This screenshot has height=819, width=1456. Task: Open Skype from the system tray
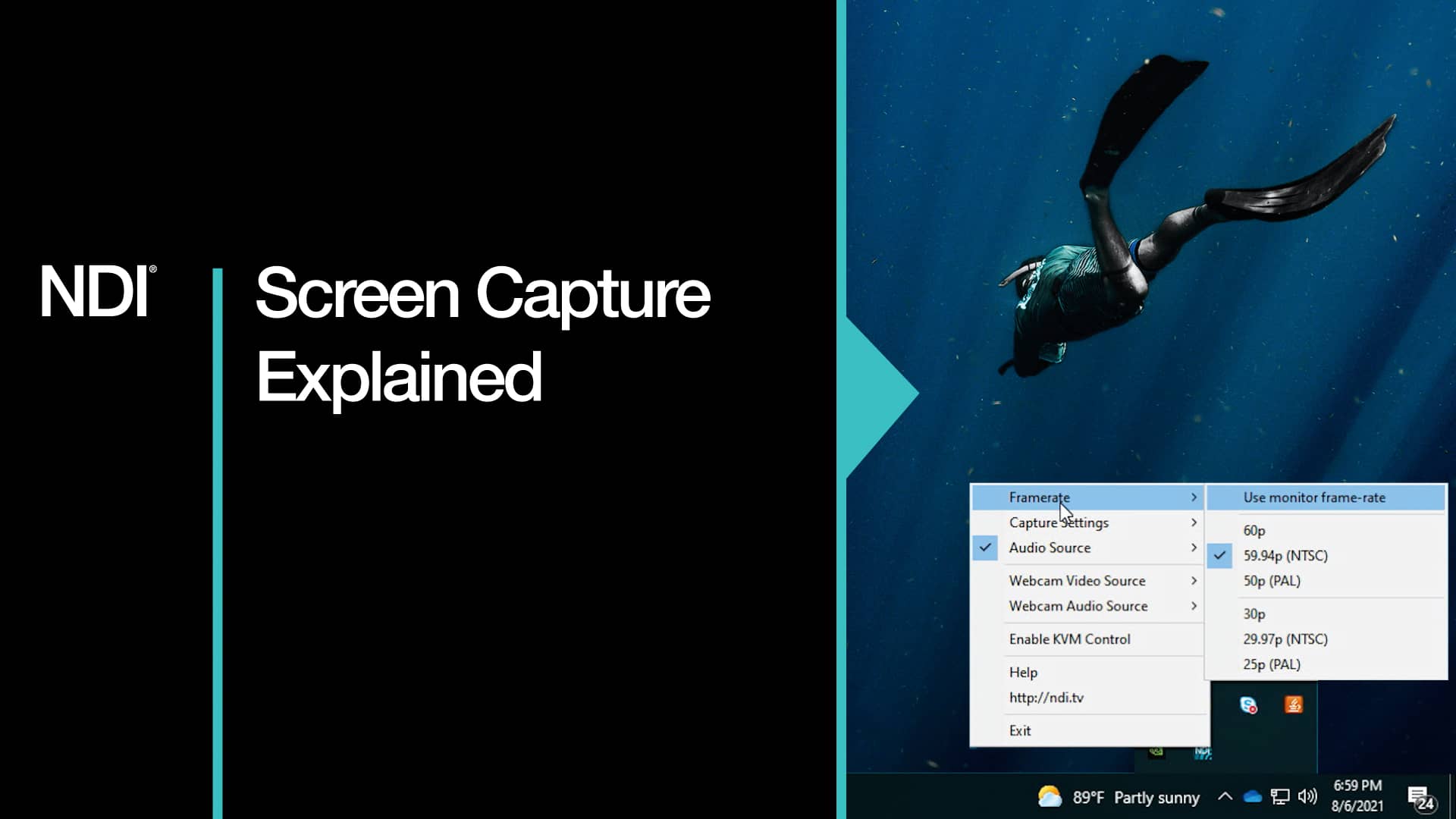1249,705
